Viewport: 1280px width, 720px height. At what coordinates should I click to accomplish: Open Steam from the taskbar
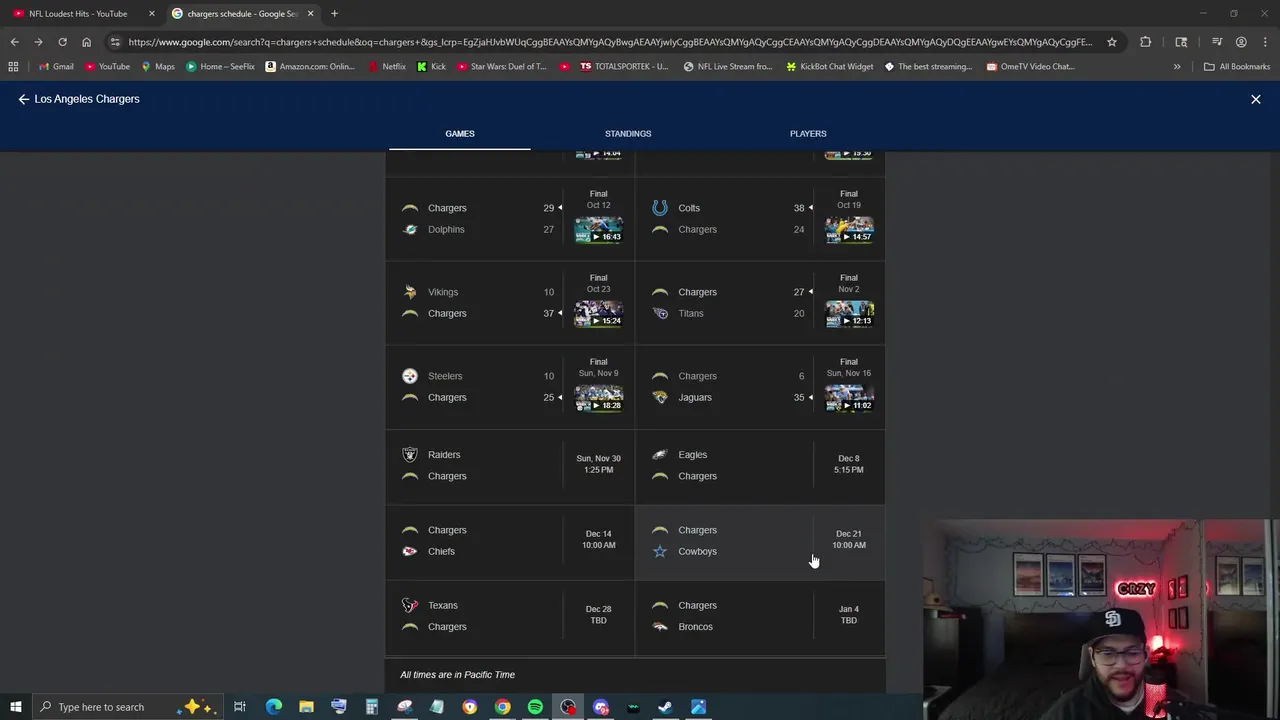pos(665,707)
